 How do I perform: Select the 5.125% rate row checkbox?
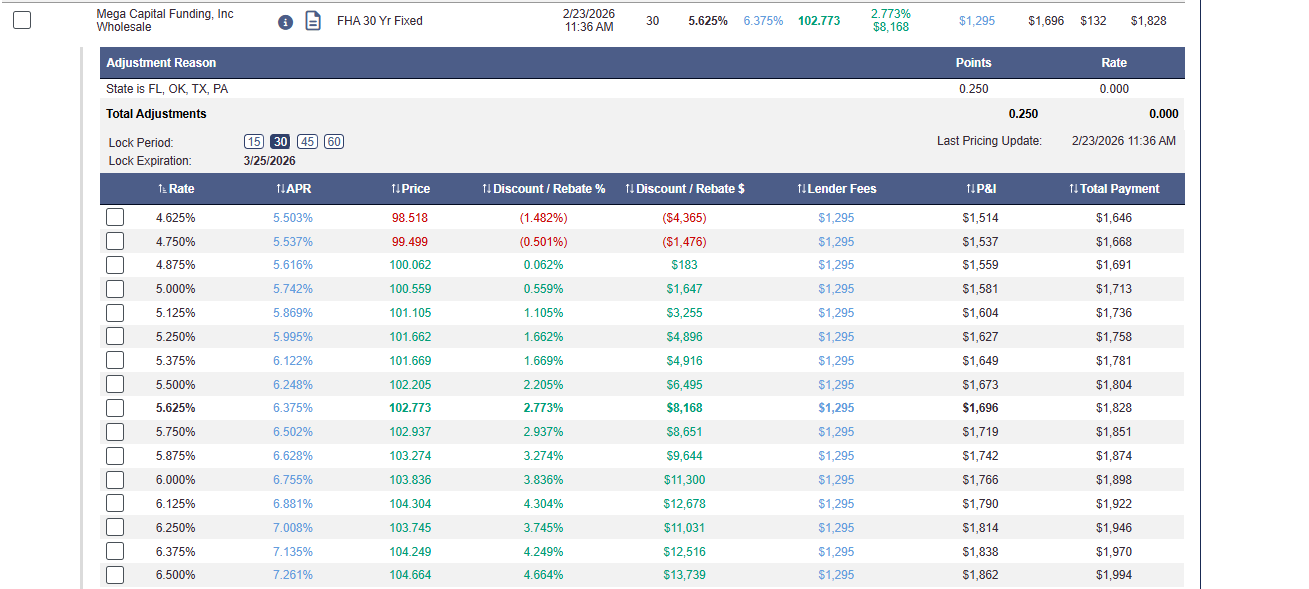[115, 313]
